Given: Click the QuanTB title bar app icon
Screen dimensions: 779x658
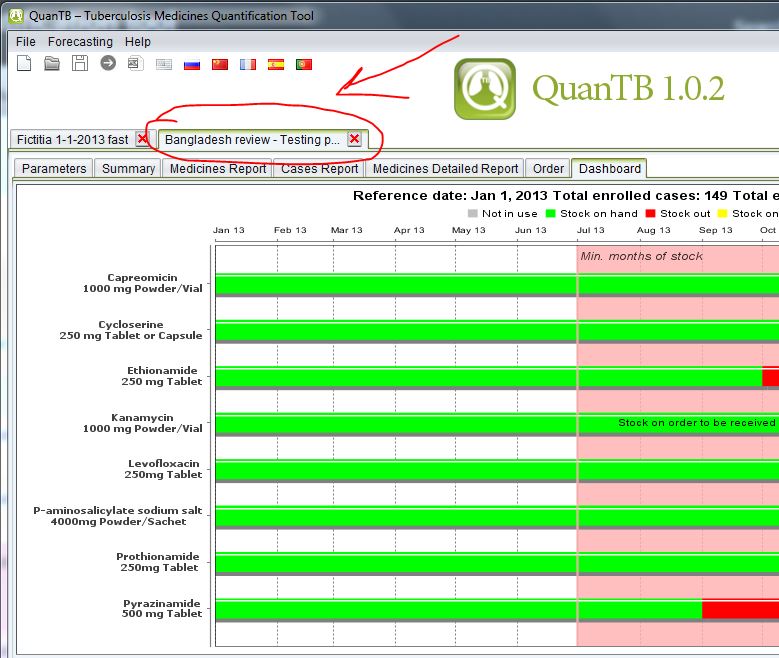Looking at the screenshot, I should coord(16,15).
